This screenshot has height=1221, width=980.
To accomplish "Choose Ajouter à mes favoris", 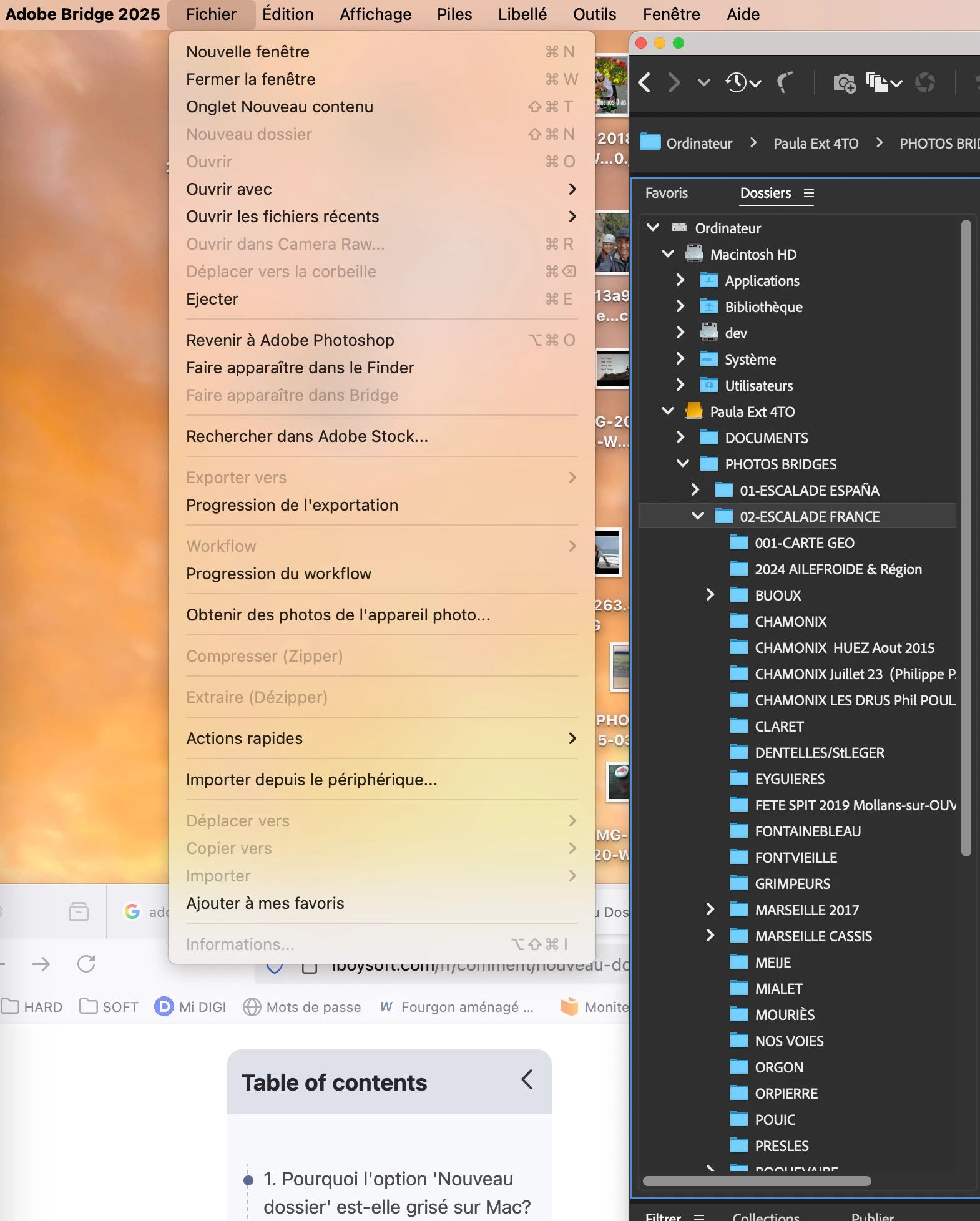I will (x=381, y=903).
